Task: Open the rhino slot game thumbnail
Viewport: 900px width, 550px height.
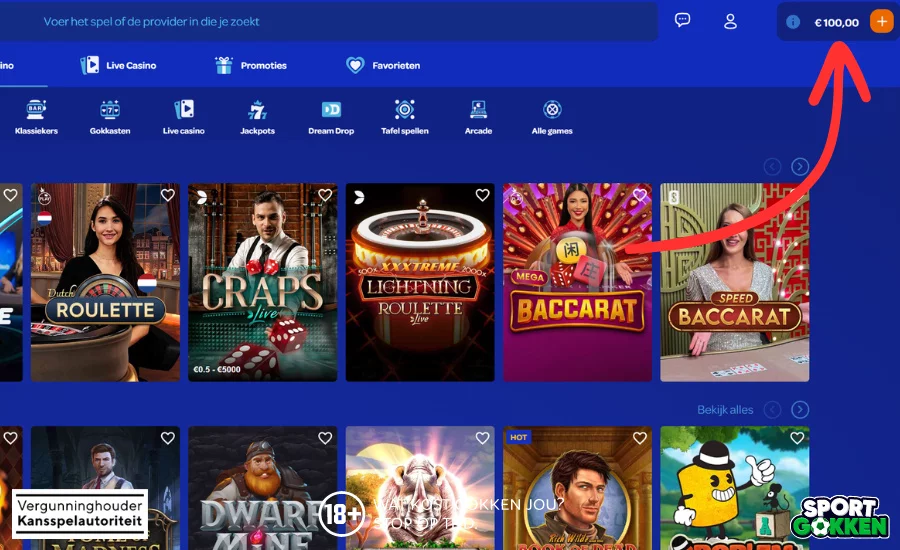Action: point(420,488)
